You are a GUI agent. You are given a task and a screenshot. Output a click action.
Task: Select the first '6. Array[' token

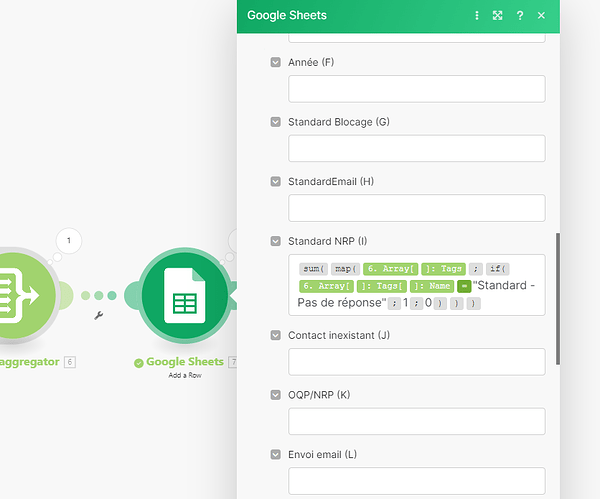tap(390, 269)
